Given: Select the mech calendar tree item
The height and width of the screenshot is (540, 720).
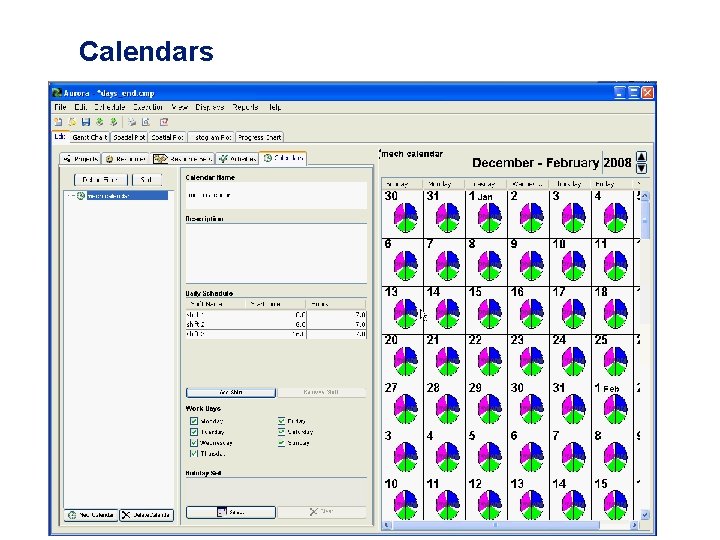Looking at the screenshot, I should 127,196.
